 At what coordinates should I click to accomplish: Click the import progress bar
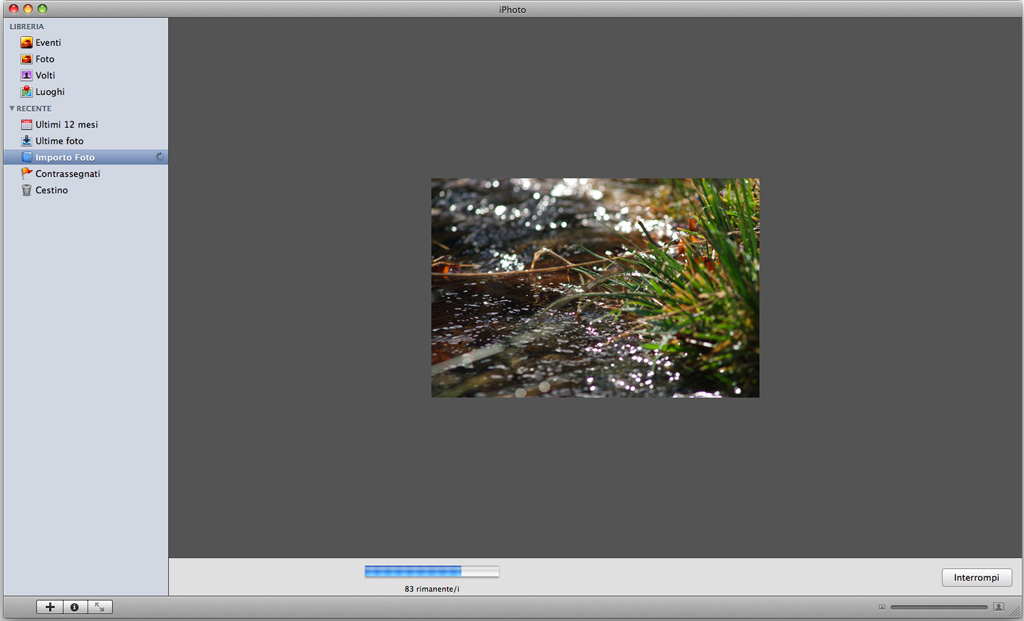tap(432, 571)
